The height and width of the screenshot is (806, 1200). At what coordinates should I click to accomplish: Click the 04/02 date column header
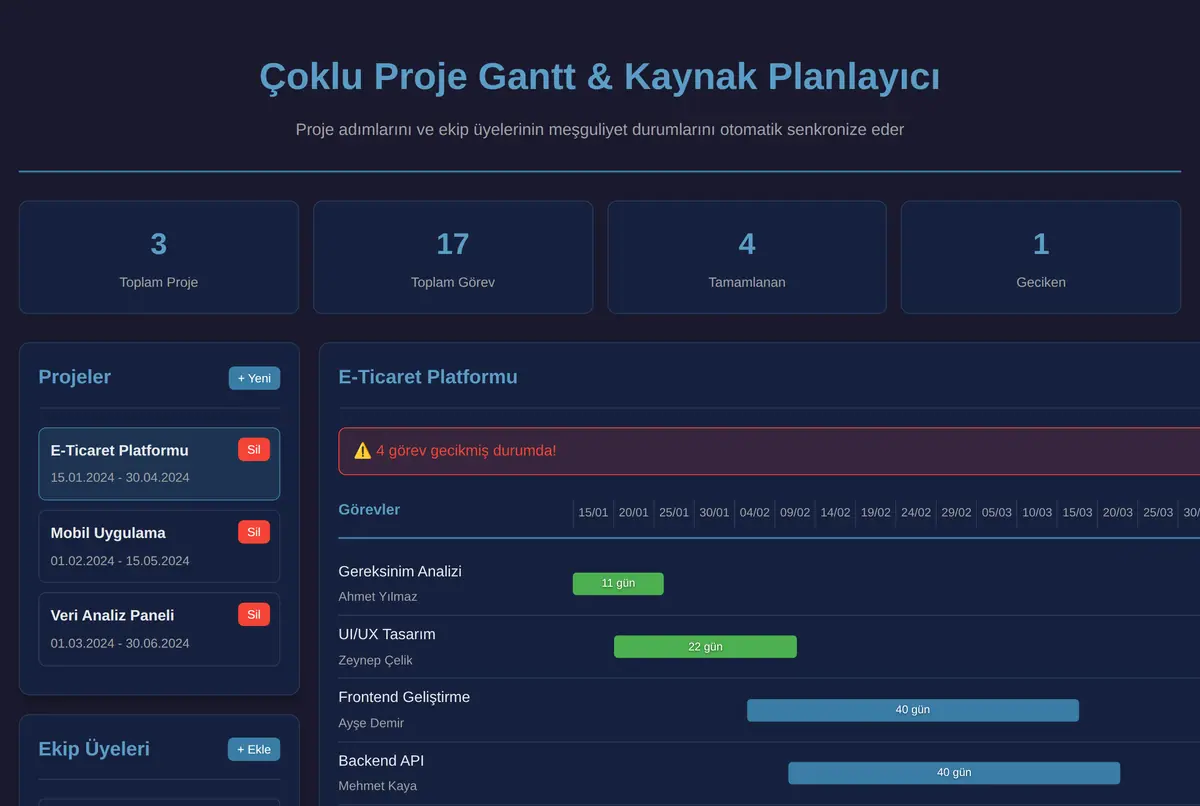click(755, 513)
